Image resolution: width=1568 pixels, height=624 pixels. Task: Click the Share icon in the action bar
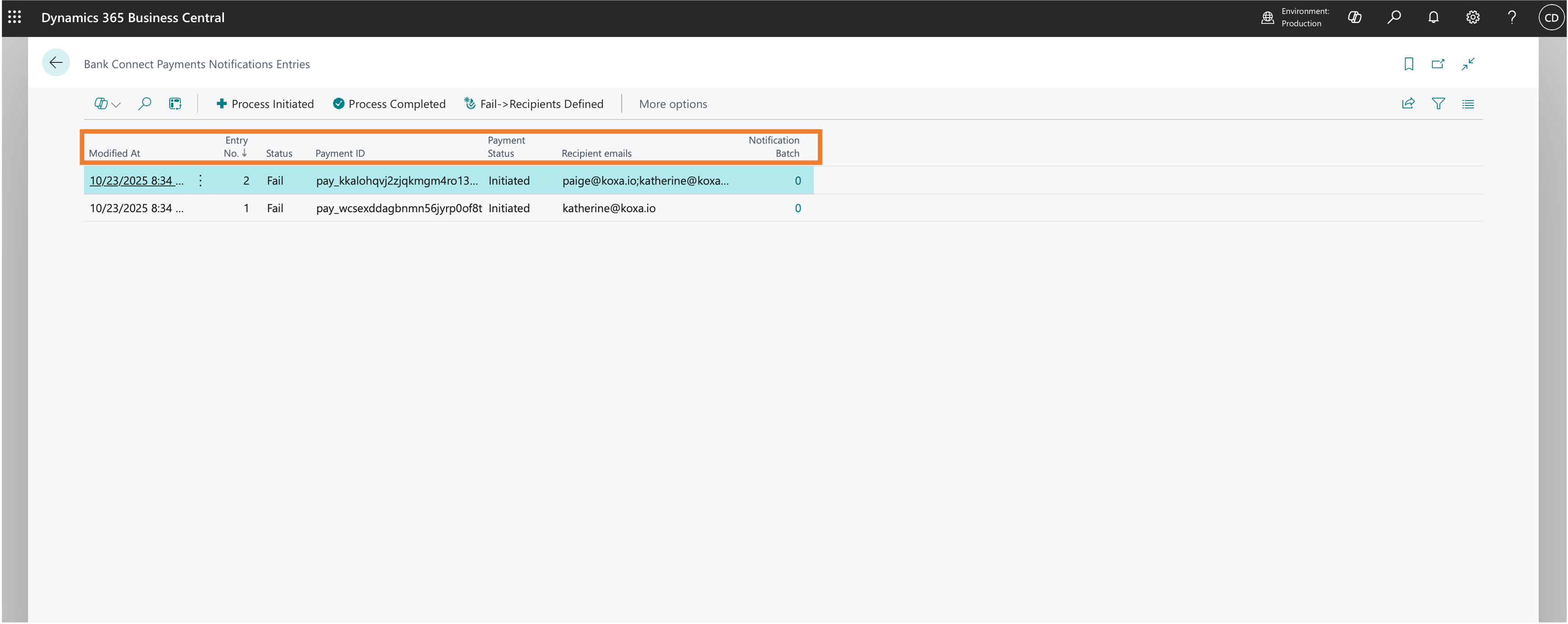(x=1408, y=104)
